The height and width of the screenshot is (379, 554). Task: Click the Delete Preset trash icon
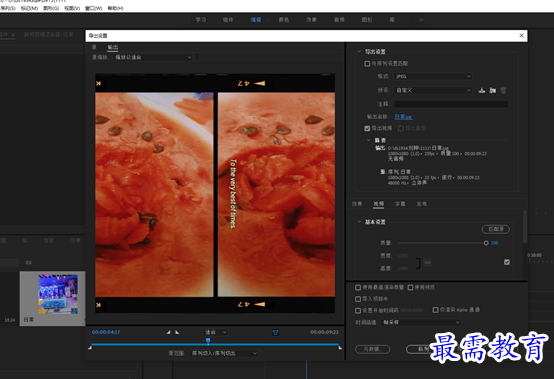503,90
